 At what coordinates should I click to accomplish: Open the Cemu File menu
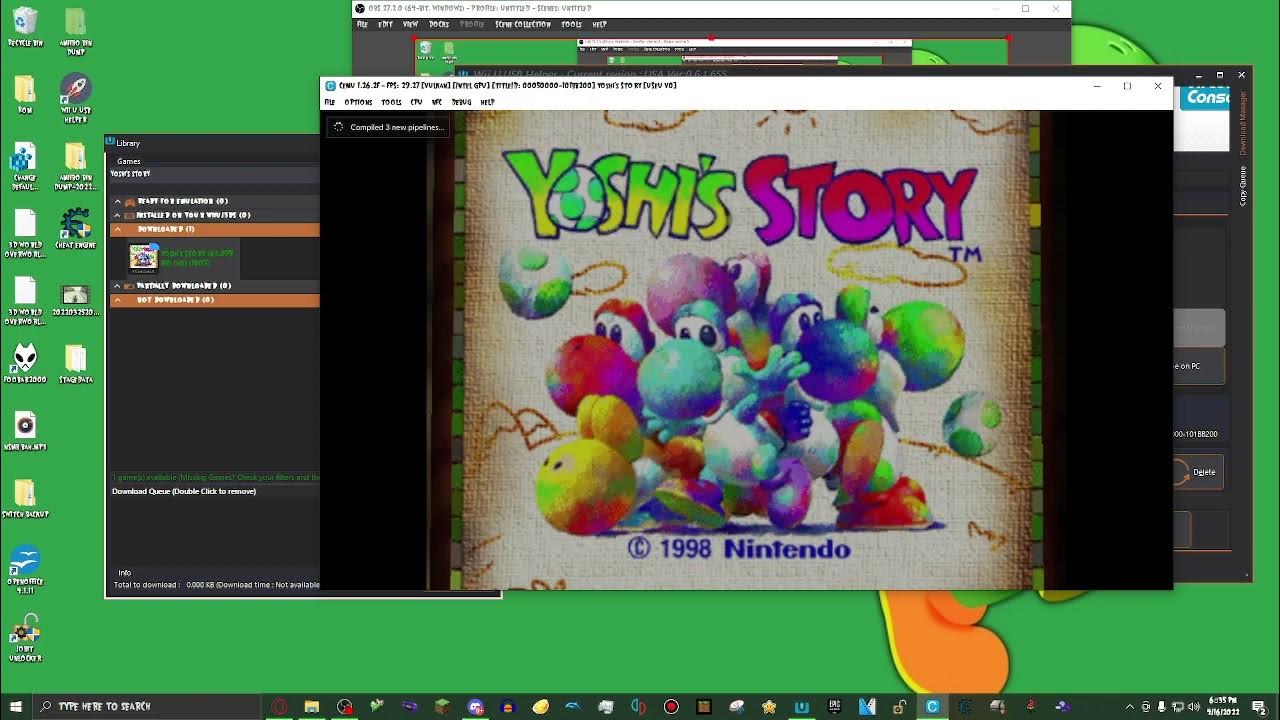(x=330, y=102)
